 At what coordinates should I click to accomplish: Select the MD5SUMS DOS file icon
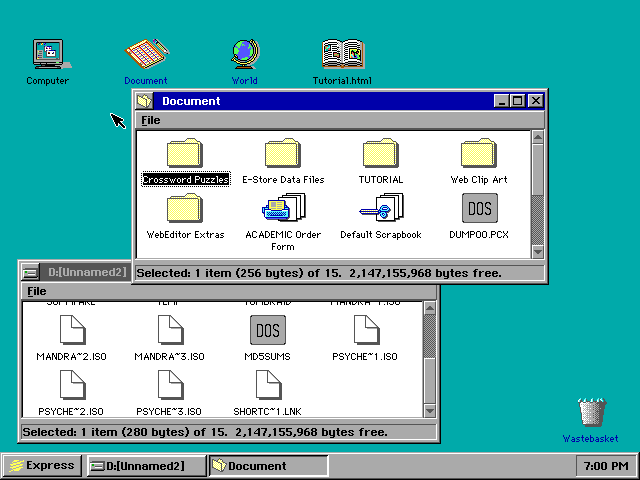click(x=267, y=330)
